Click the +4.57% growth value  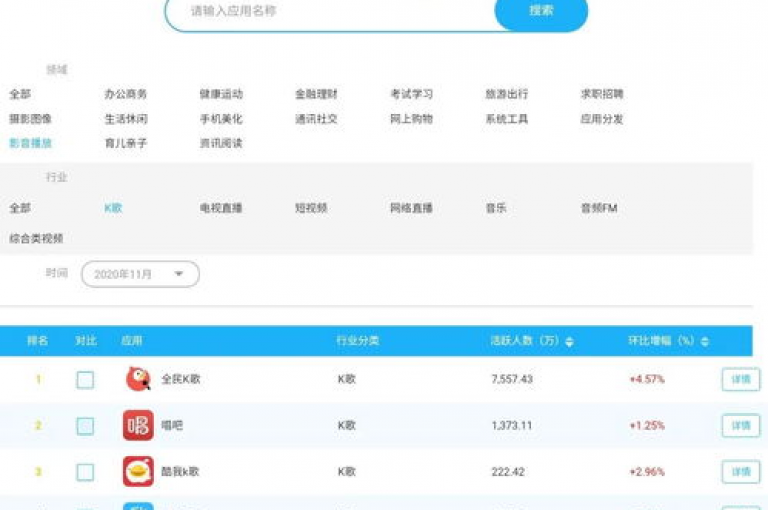point(647,379)
